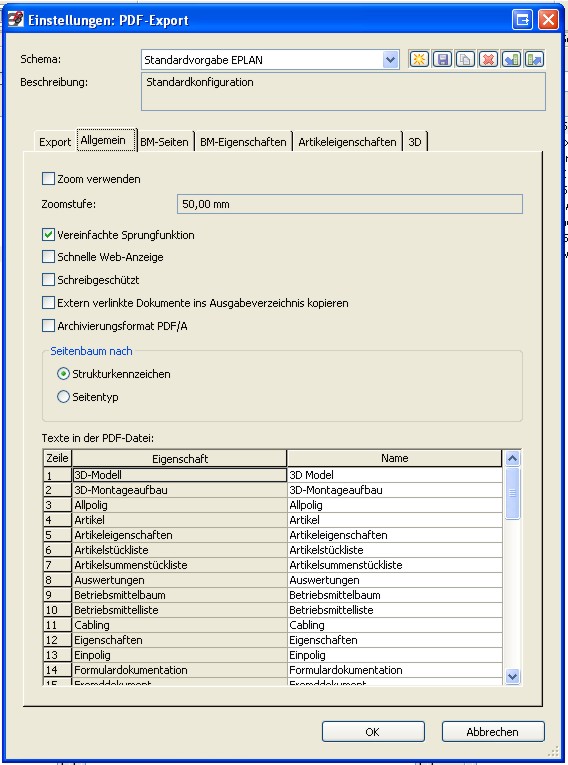Check Archivierungsformat PDF/A
The image size is (568, 765).
48,325
